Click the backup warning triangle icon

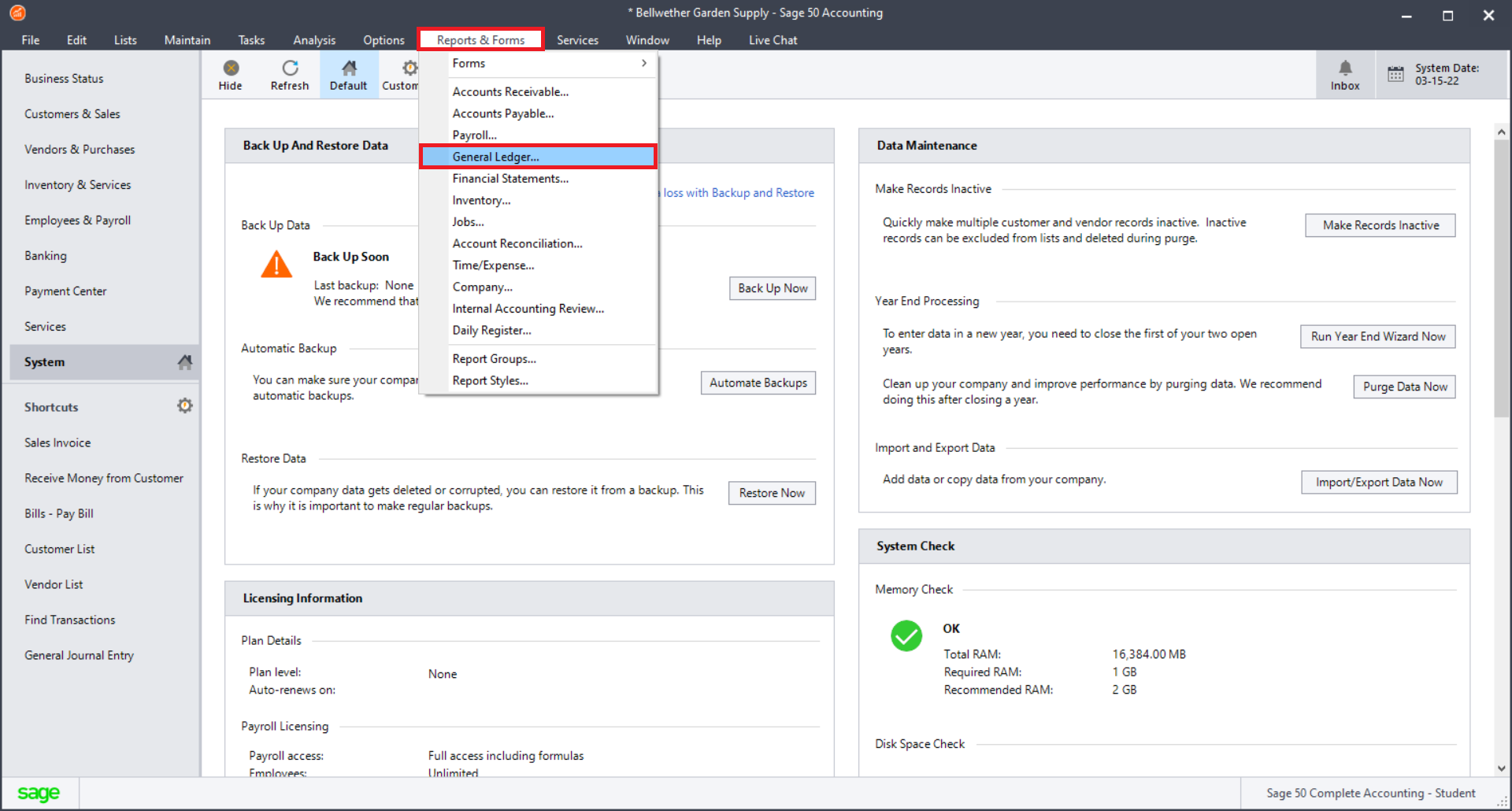click(276, 265)
